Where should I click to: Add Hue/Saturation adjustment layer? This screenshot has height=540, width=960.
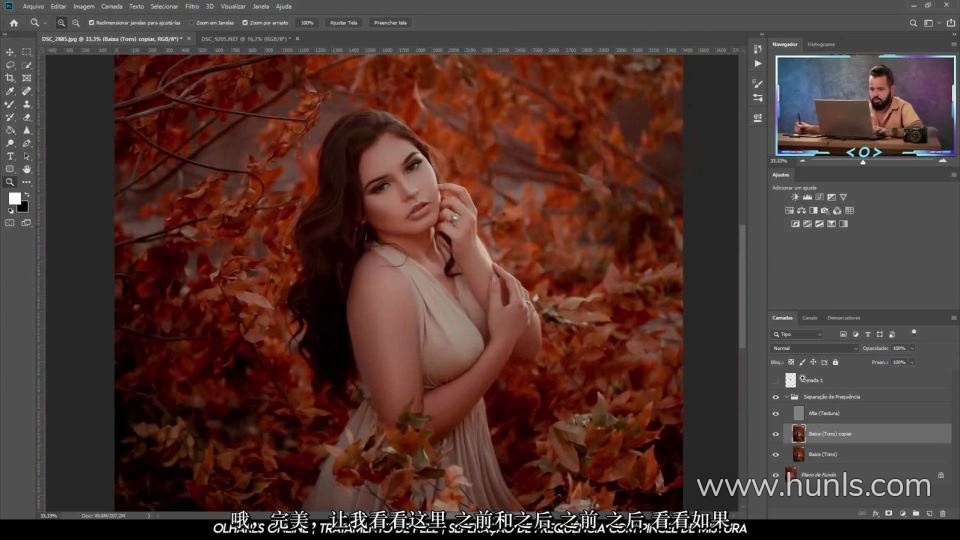click(789, 211)
